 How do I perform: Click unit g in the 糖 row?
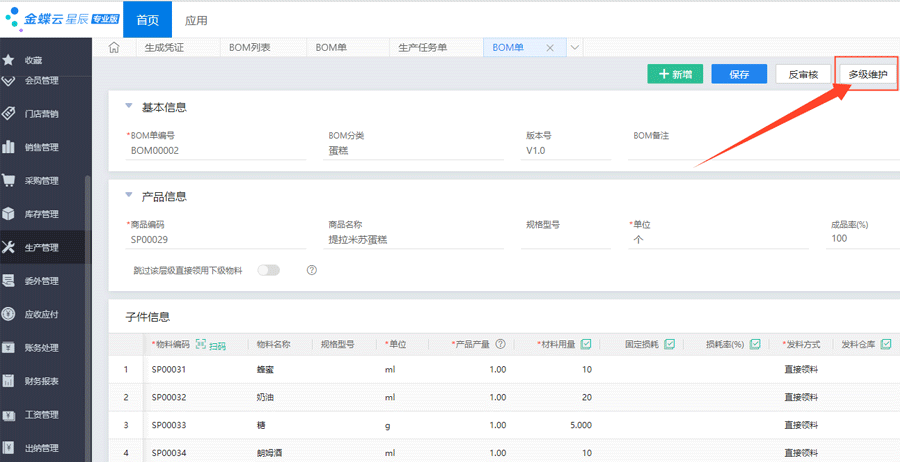388,425
